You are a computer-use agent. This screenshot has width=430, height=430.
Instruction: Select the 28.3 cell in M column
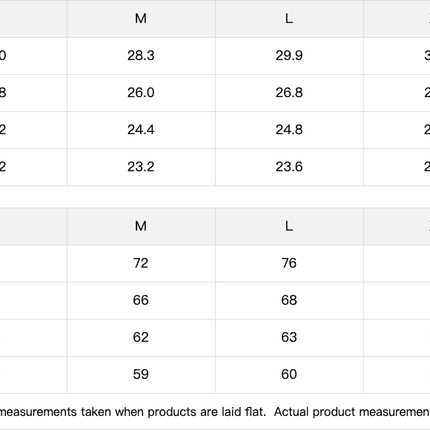coord(141,56)
